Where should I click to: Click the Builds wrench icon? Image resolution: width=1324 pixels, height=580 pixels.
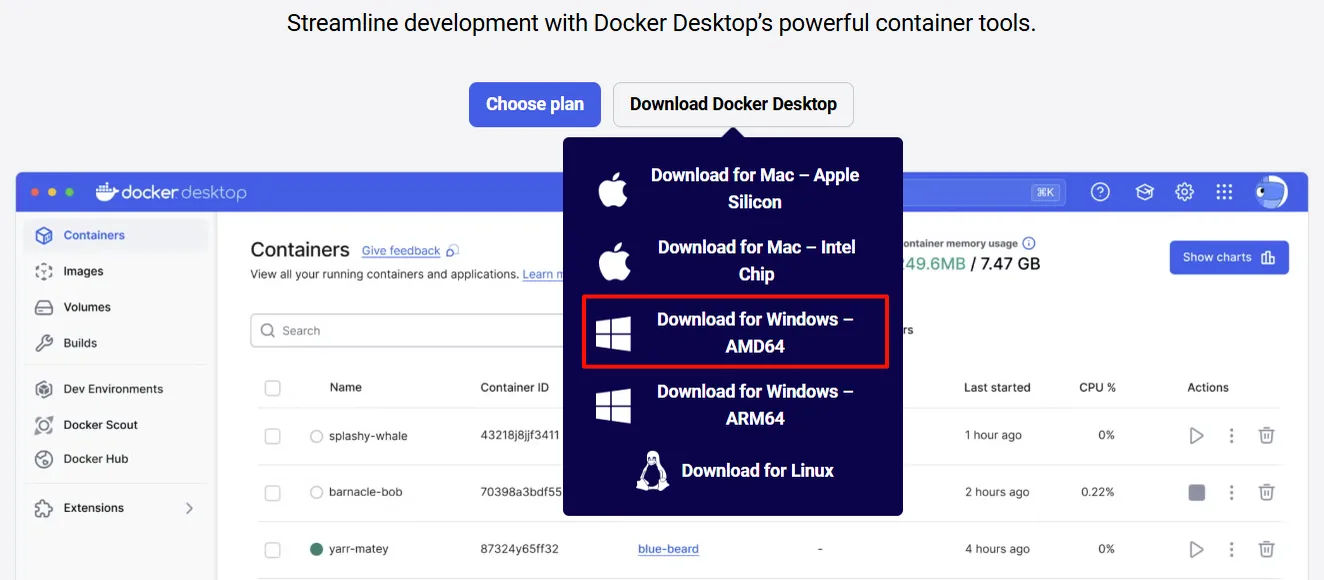tap(43, 343)
